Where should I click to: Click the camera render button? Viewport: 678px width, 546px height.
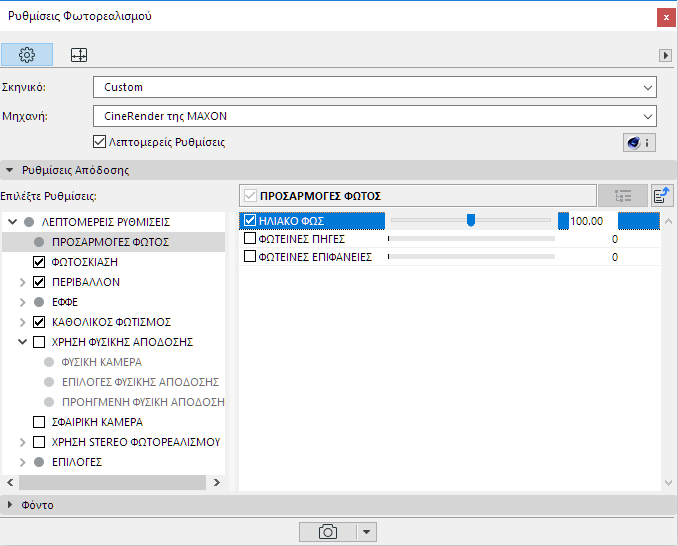(328, 532)
